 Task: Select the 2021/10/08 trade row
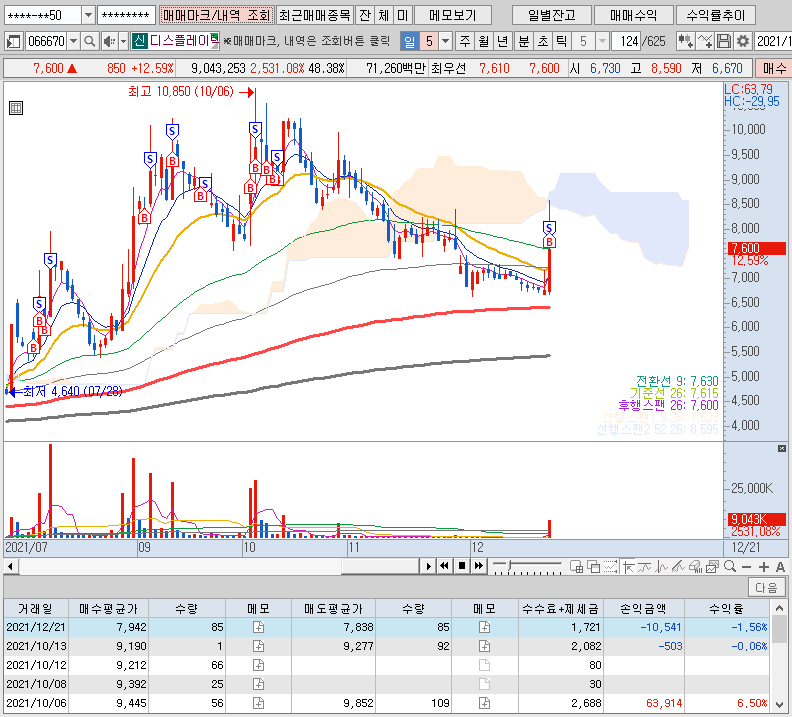[x=386, y=684]
